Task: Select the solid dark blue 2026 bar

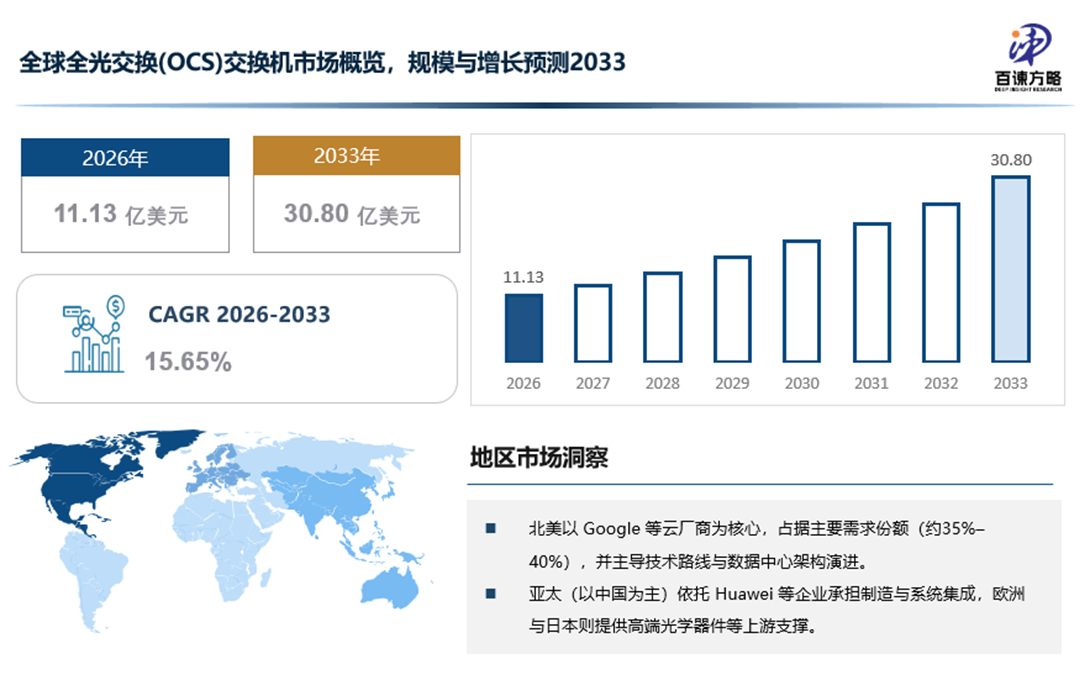Action: point(523,328)
